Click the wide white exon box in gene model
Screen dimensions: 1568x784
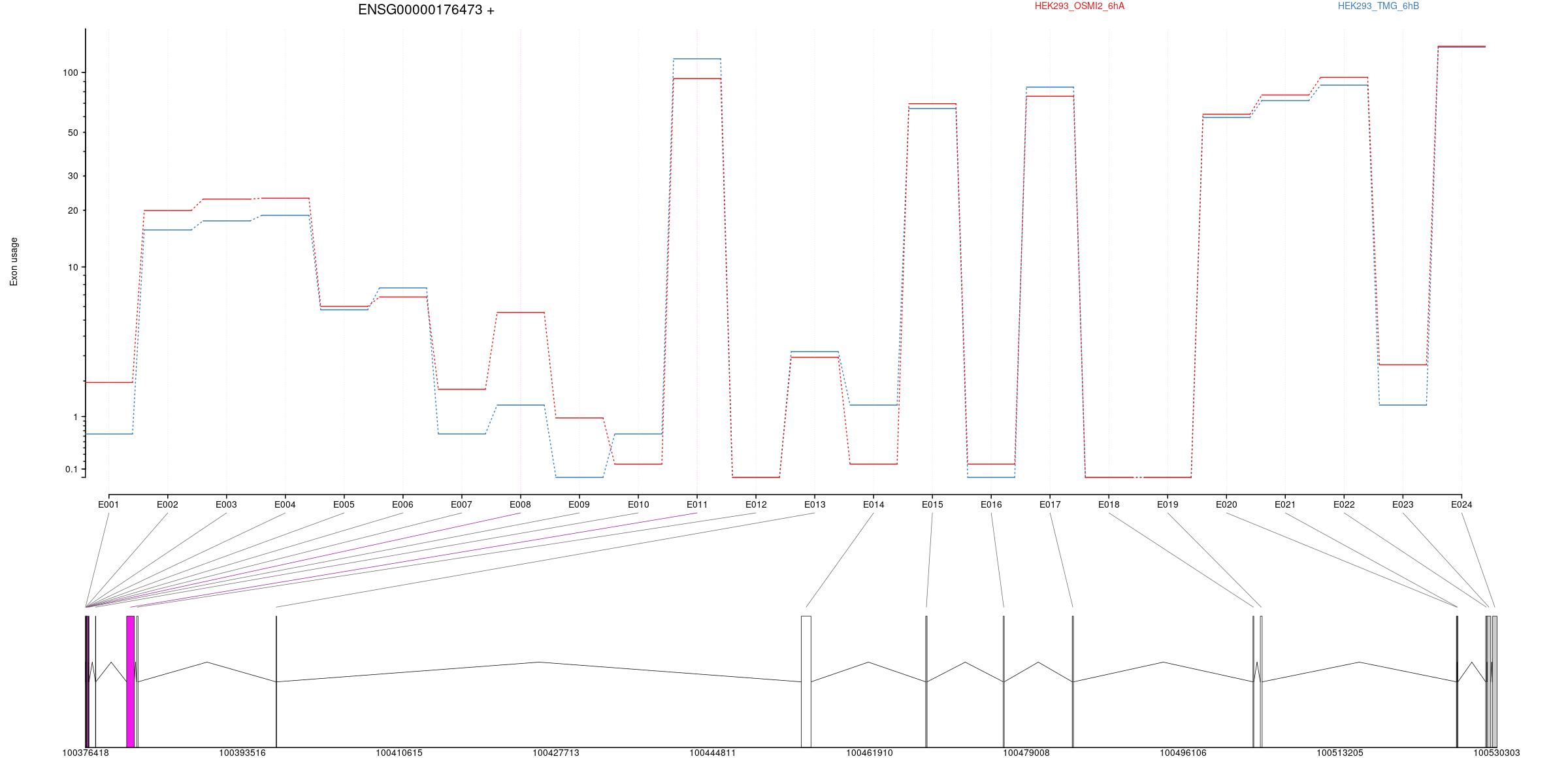[x=806, y=681]
